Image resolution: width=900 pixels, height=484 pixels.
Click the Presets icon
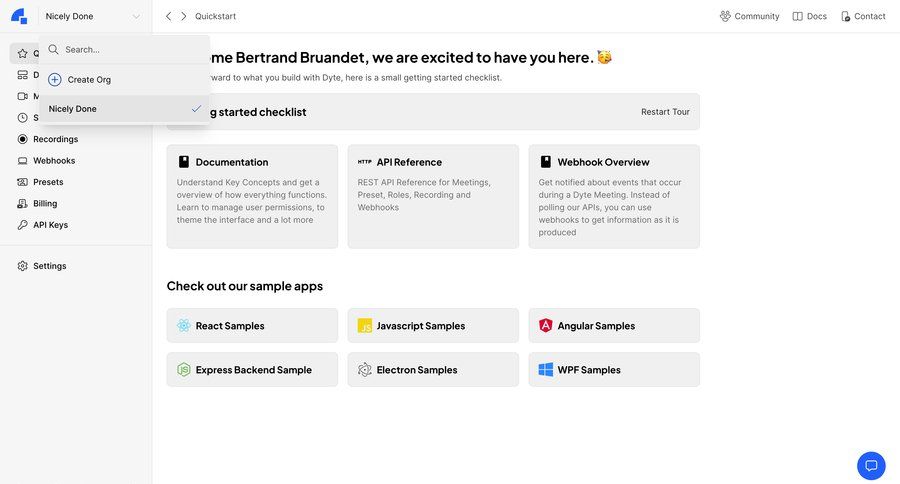[22, 182]
